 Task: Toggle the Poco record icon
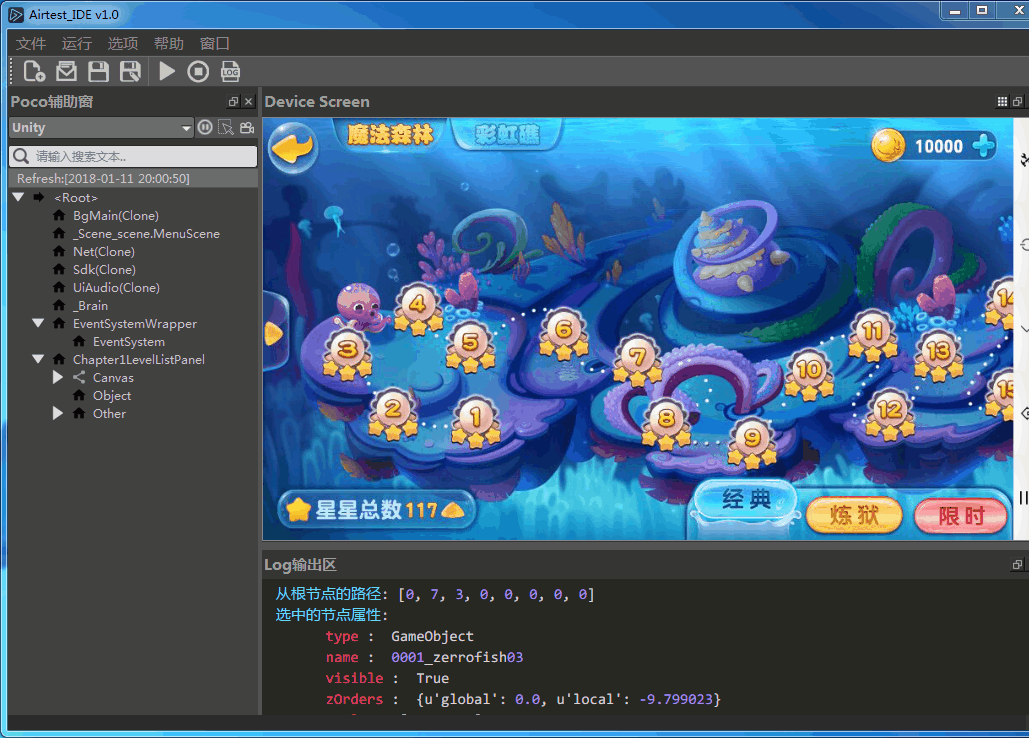(247, 127)
